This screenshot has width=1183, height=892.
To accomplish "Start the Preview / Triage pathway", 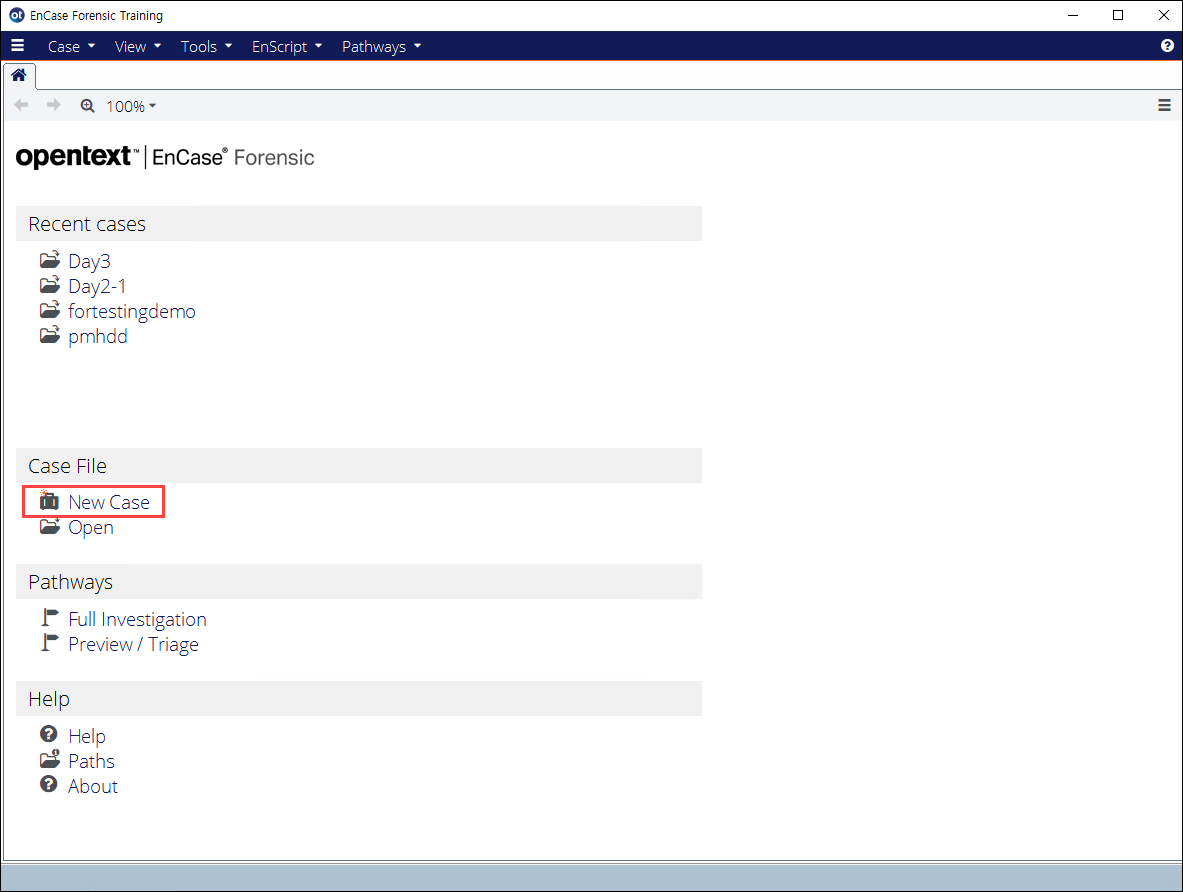I will pos(134,644).
